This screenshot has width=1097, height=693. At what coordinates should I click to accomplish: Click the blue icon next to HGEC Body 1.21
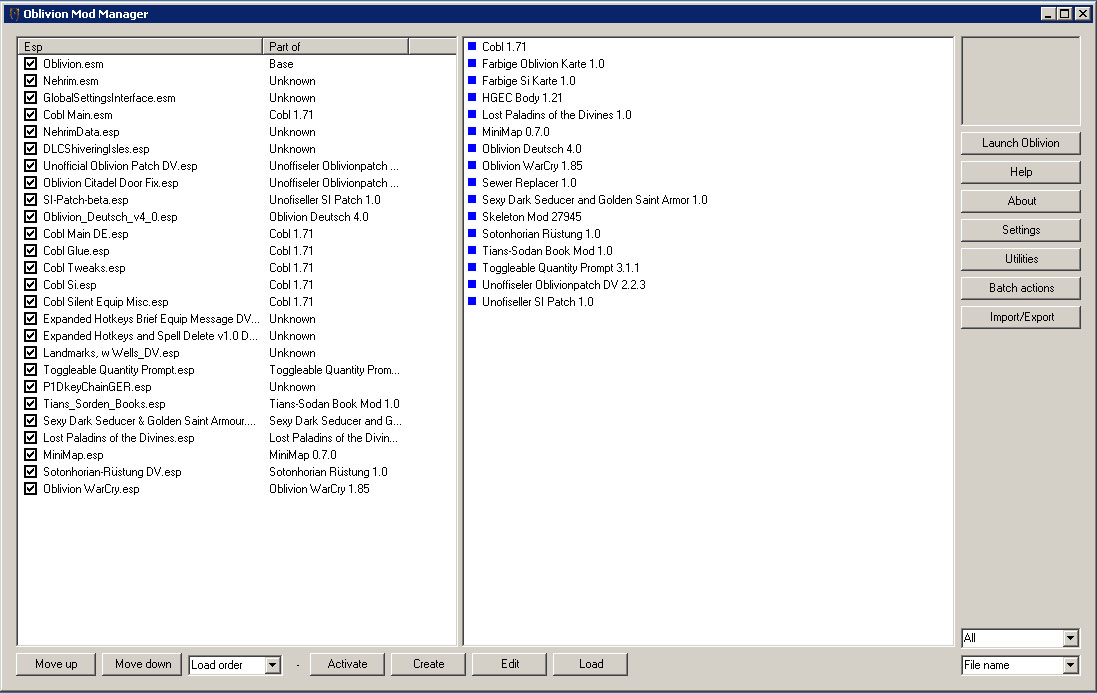pyautogui.click(x=472, y=98)
